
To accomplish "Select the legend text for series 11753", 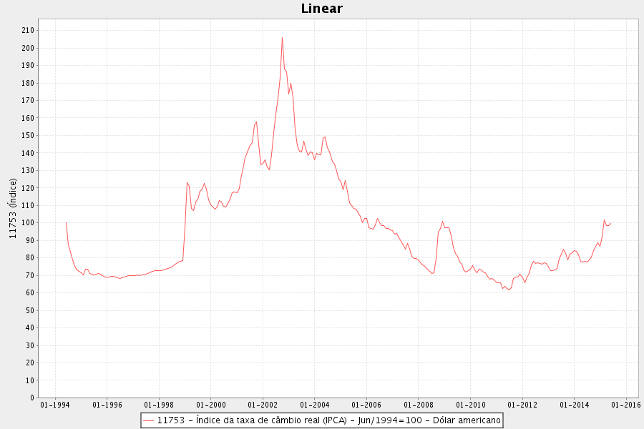I will coord(328,420).
